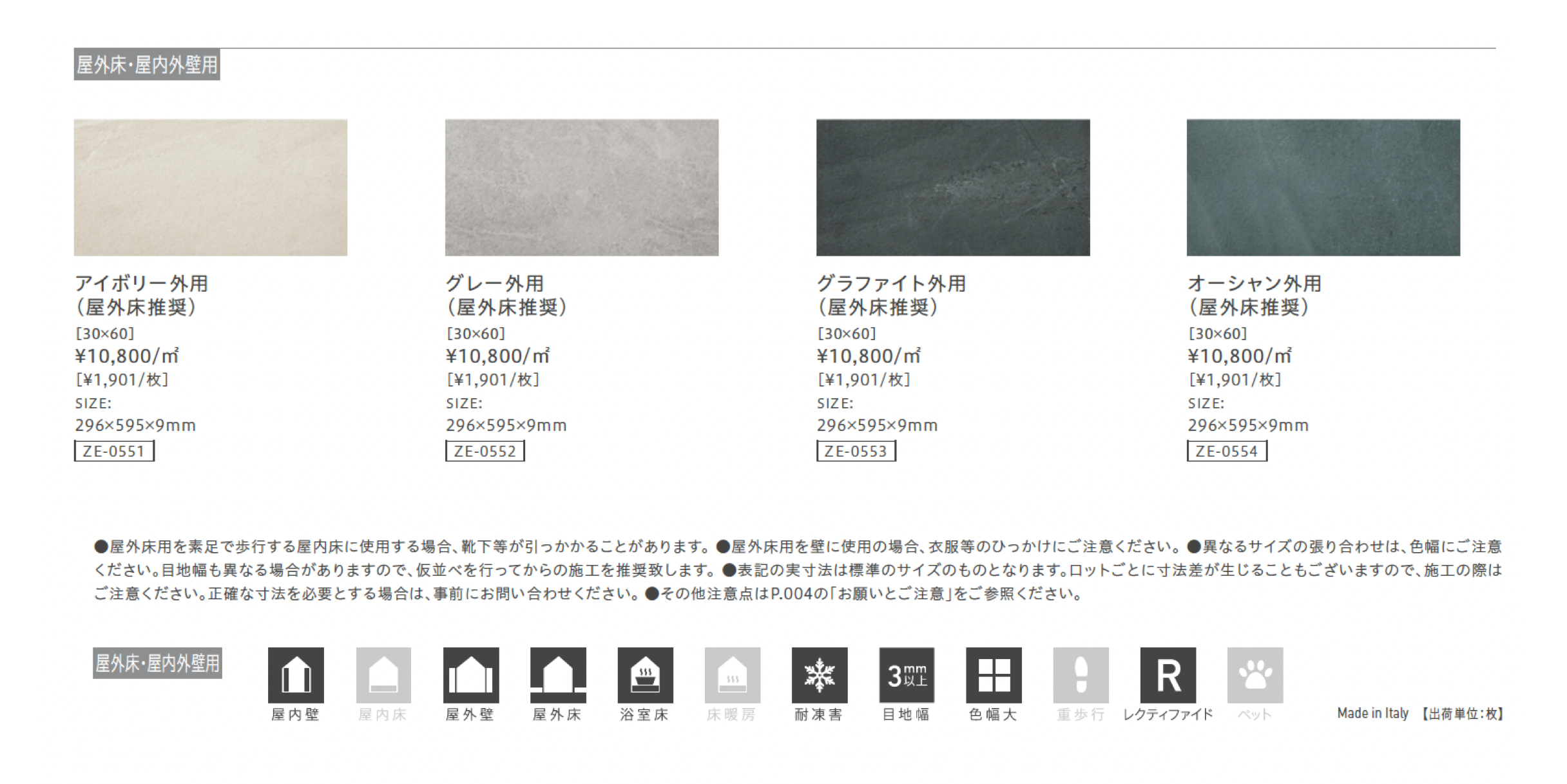Click the 3mm以上 目地幅 joint width icon
Image resolution: width=1567 pixels, height=784 pixels.
coord(907,674)
